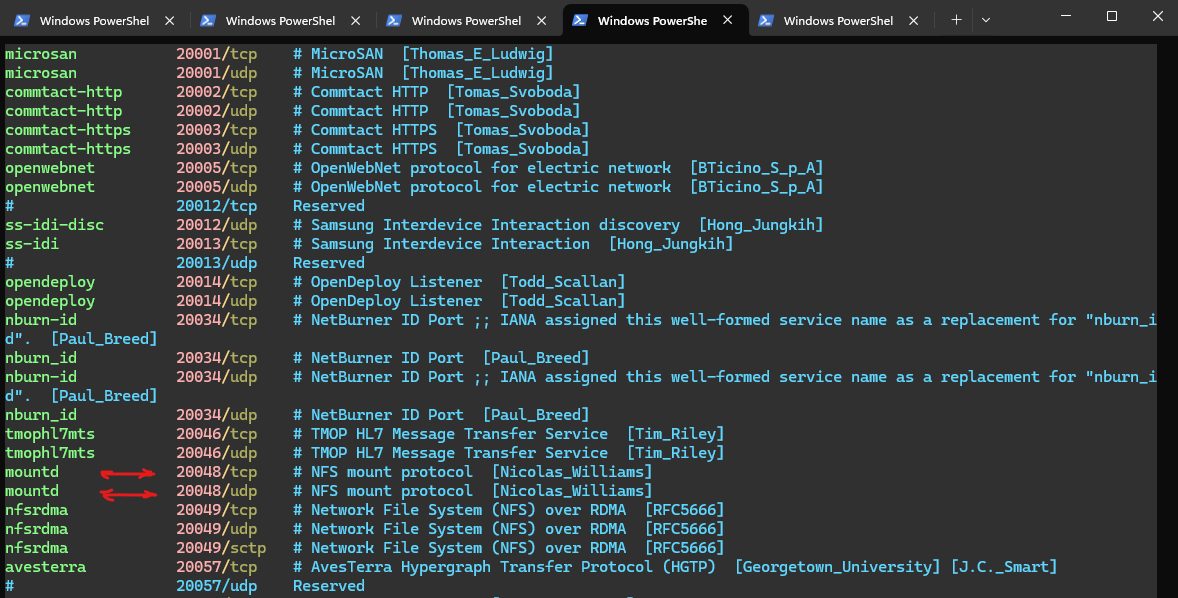Click the text "(HGTP)" in the avesterra row
Image resolution: width=1178 pixels, height=598 pixels.
point(689,567)
